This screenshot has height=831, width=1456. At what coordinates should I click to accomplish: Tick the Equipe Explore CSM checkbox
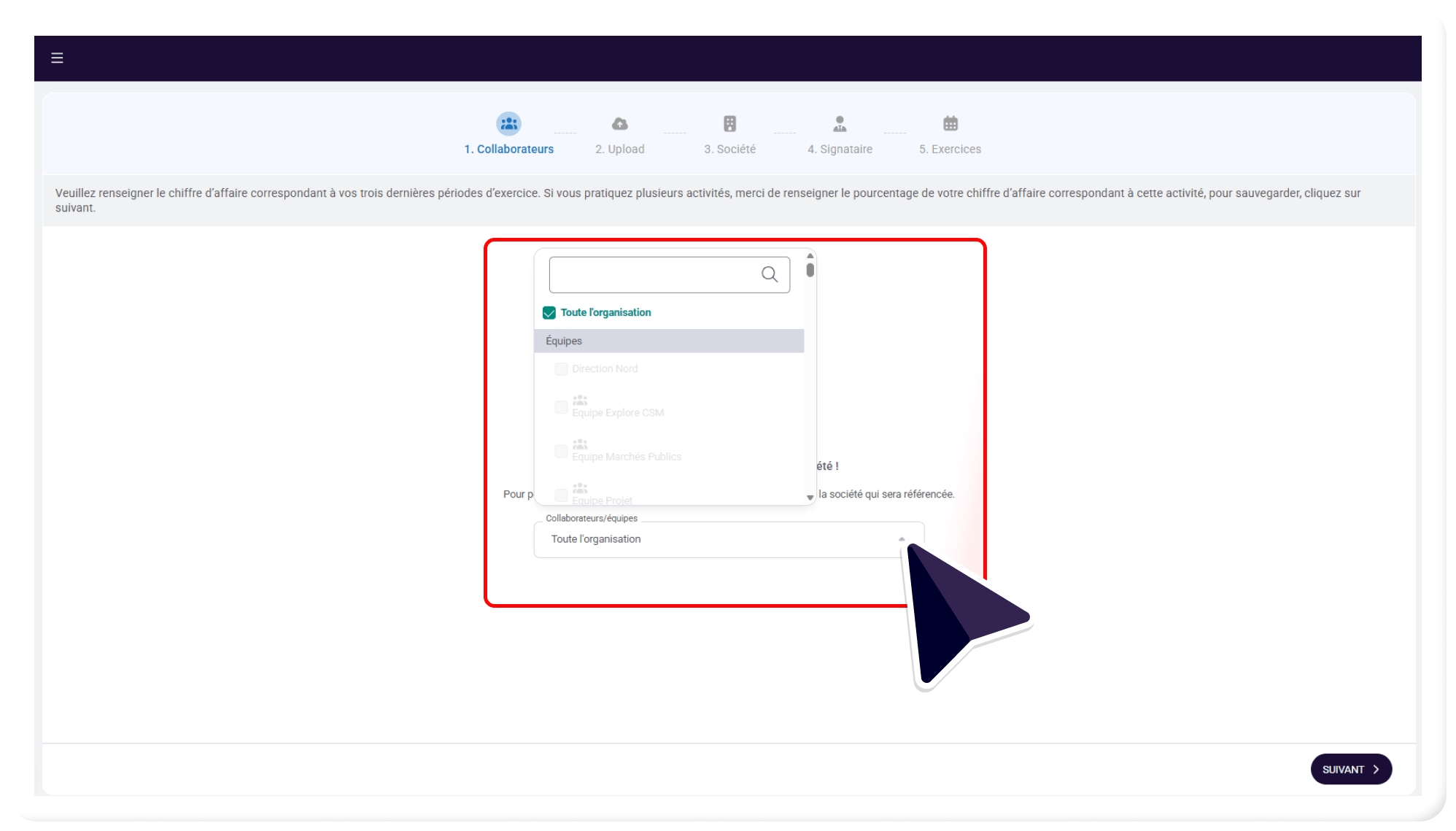click(561, 407)
